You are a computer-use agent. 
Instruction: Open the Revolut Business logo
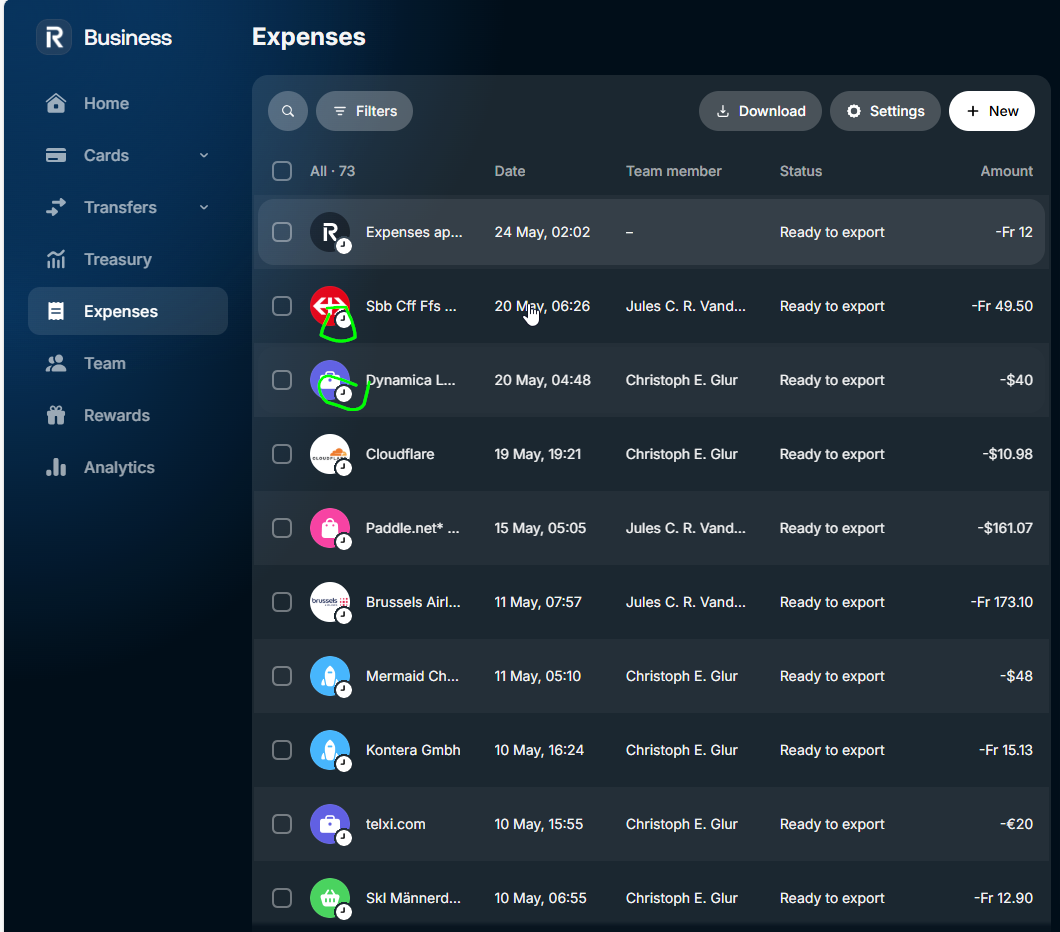click(x=54, y=37)
